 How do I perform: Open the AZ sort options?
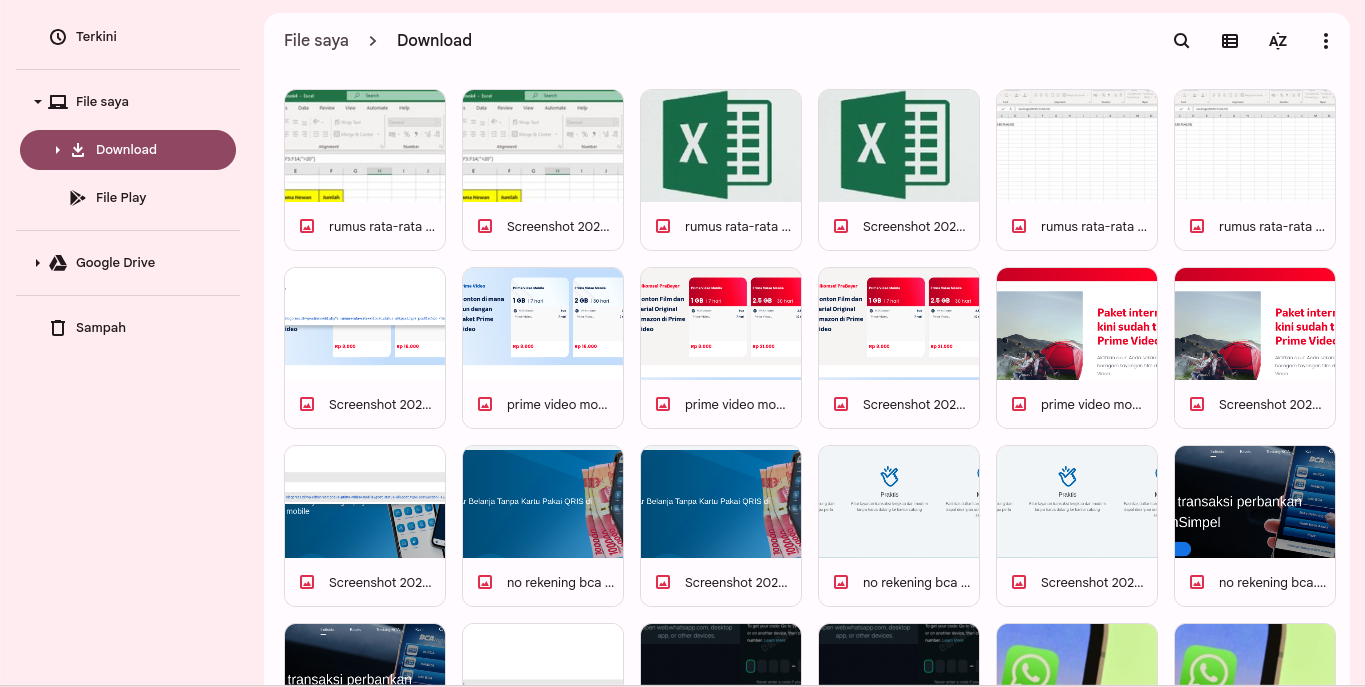pos(1278,41)
